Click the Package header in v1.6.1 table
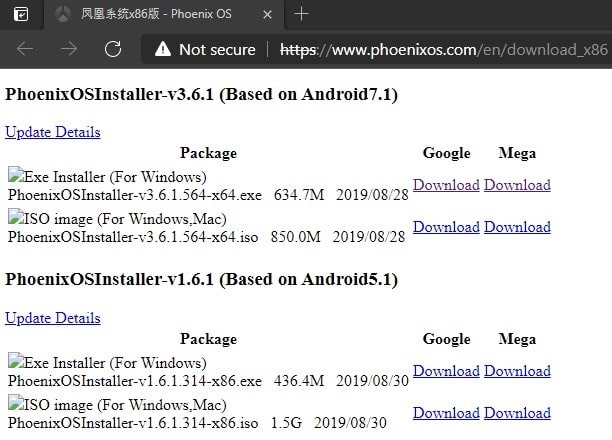Viewport: 612px width, 440px height. tap(208, 339)
